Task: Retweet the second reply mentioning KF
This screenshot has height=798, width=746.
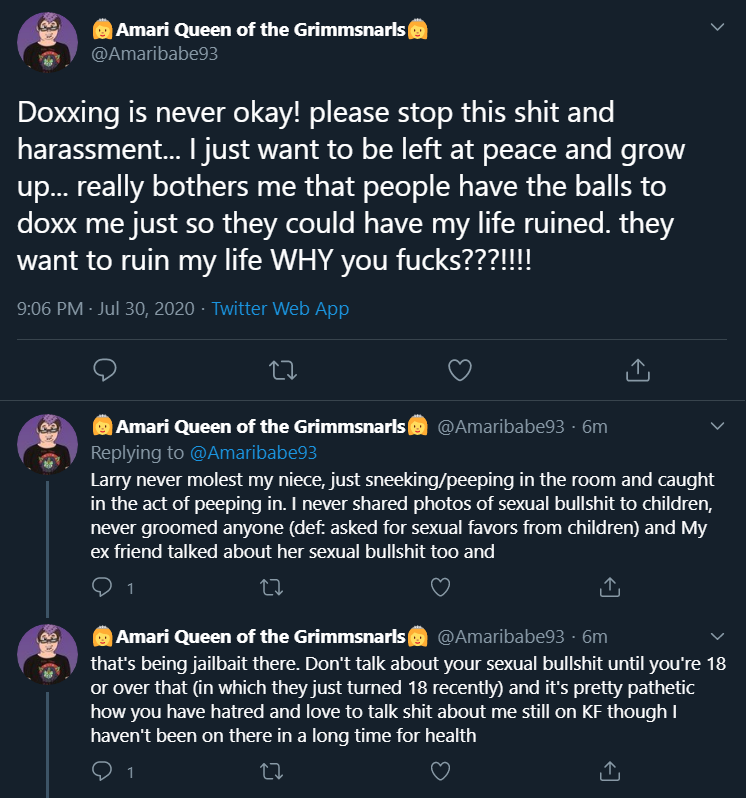Action: click(271, 772)
